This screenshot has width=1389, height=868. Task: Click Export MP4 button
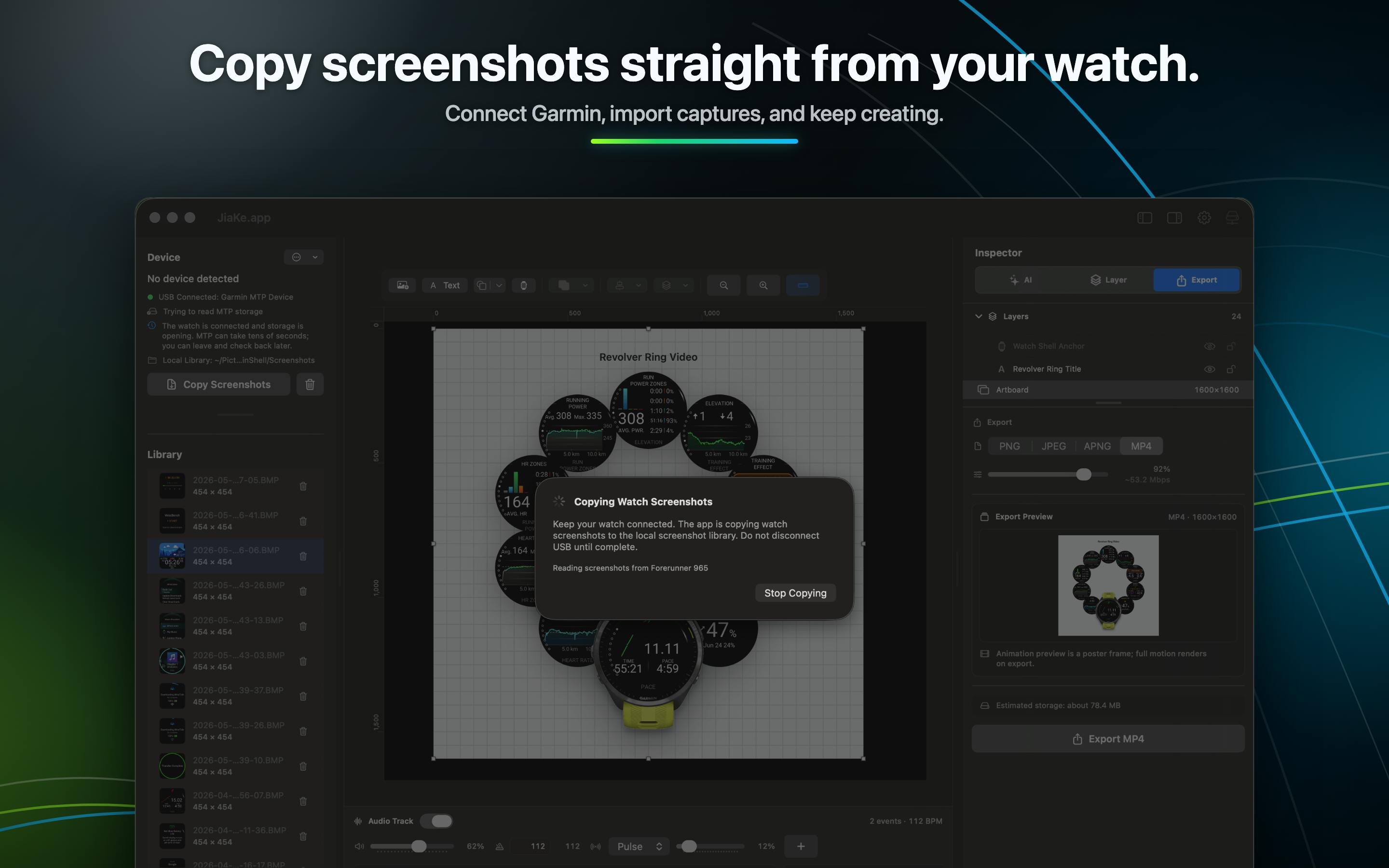click(1108, 739)
